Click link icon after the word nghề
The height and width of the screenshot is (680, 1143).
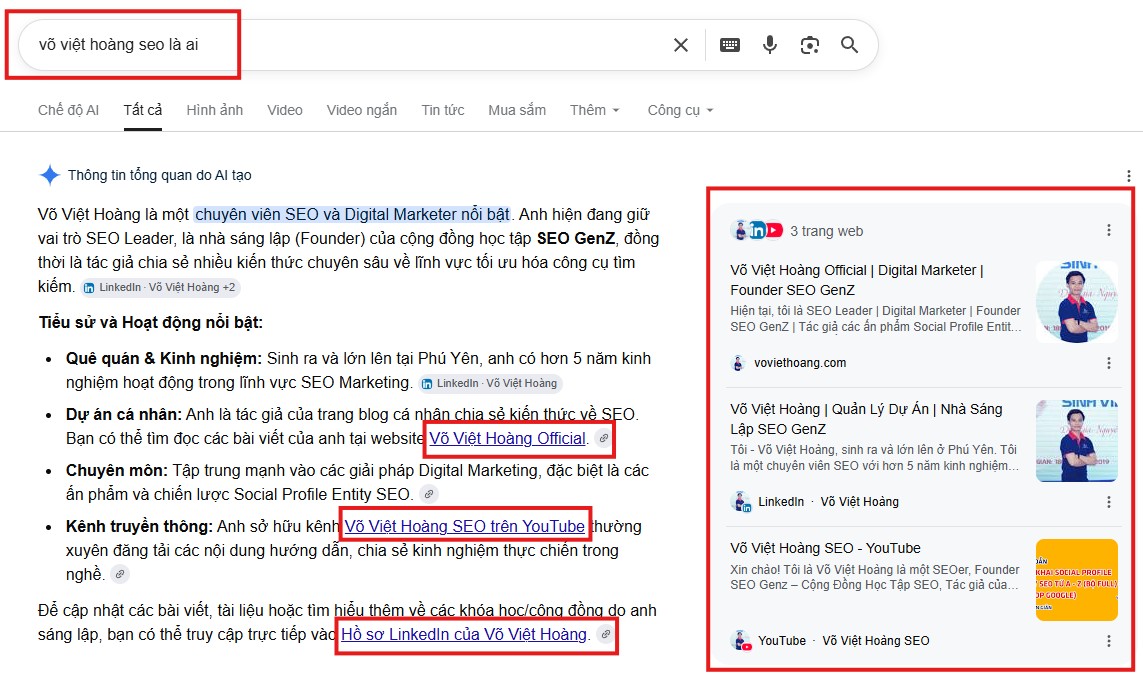(x=120, y=574)
